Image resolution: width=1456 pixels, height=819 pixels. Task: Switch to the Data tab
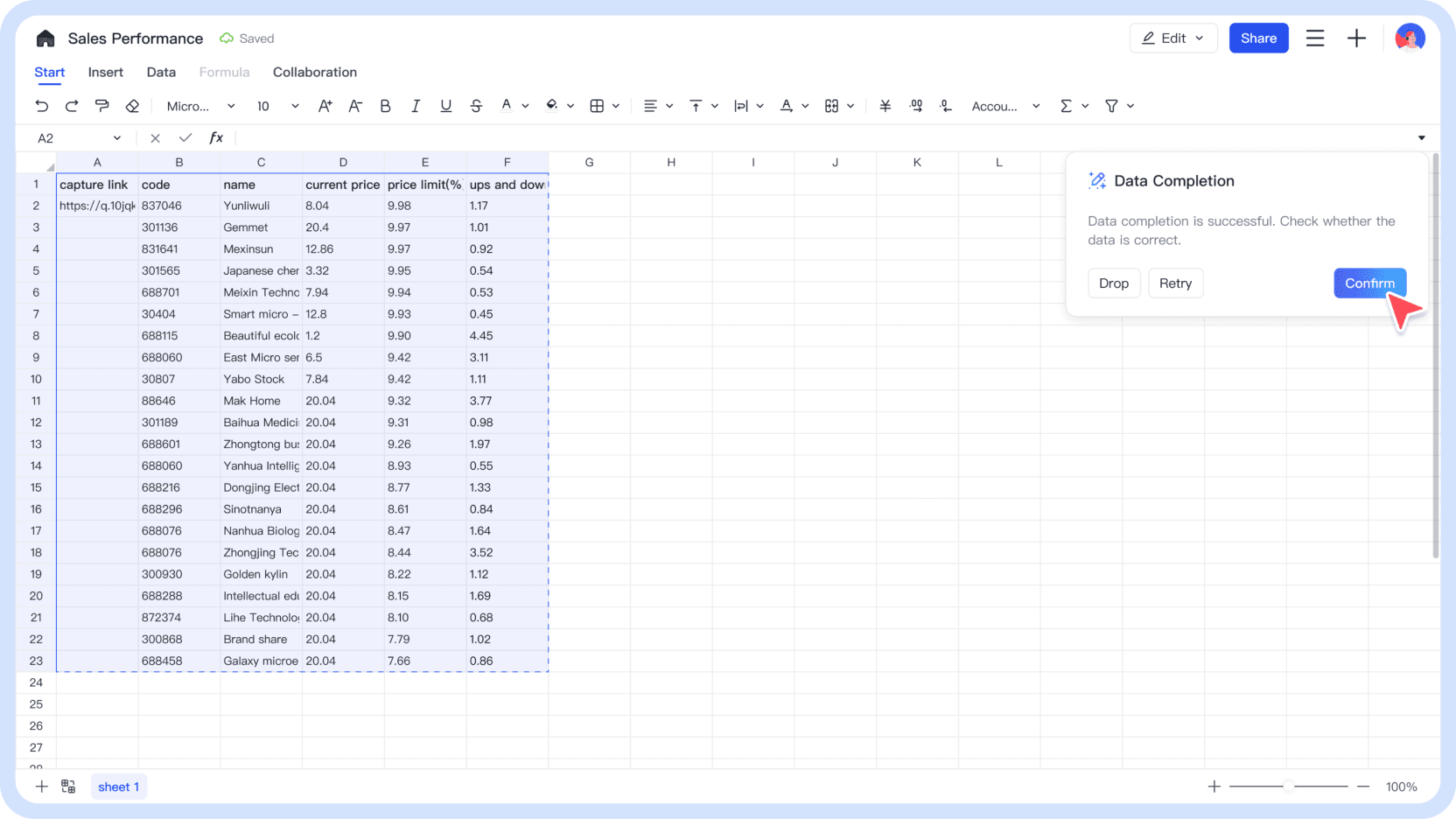(x=161, y=73)
